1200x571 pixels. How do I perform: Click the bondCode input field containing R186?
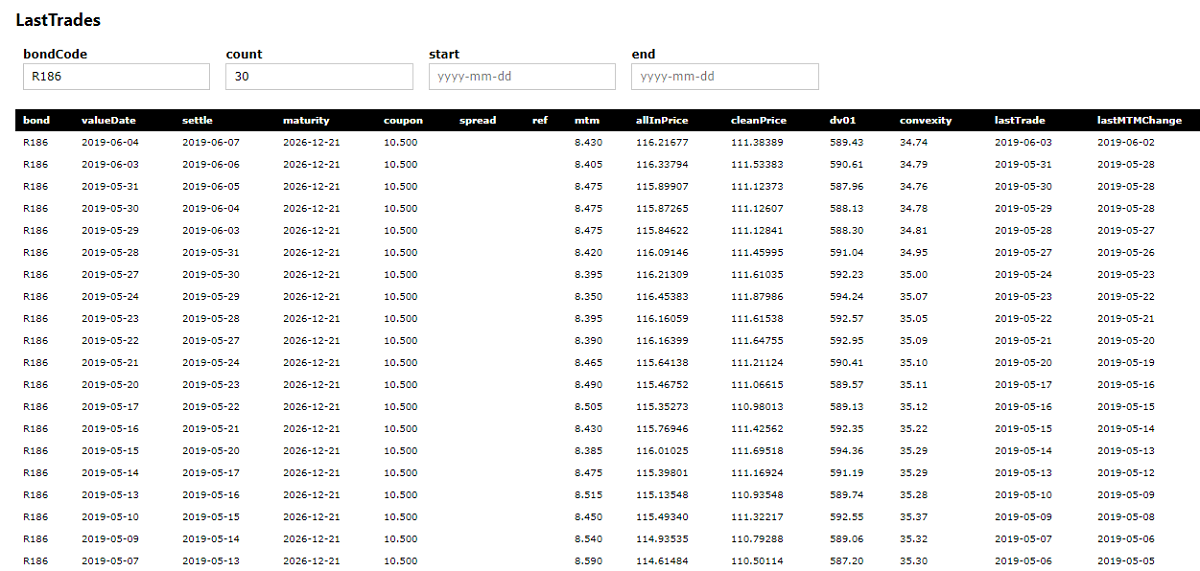116,77
